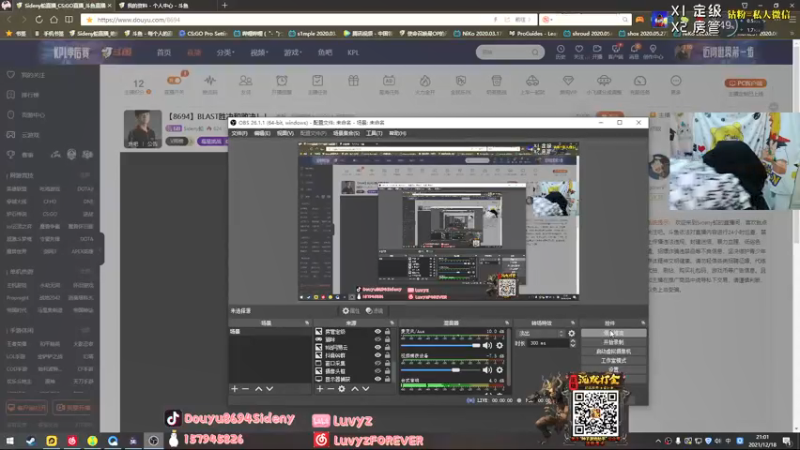Open the Help (帮助) menu in OBS
Screen dimensions: 800x450
coord(397,133)
